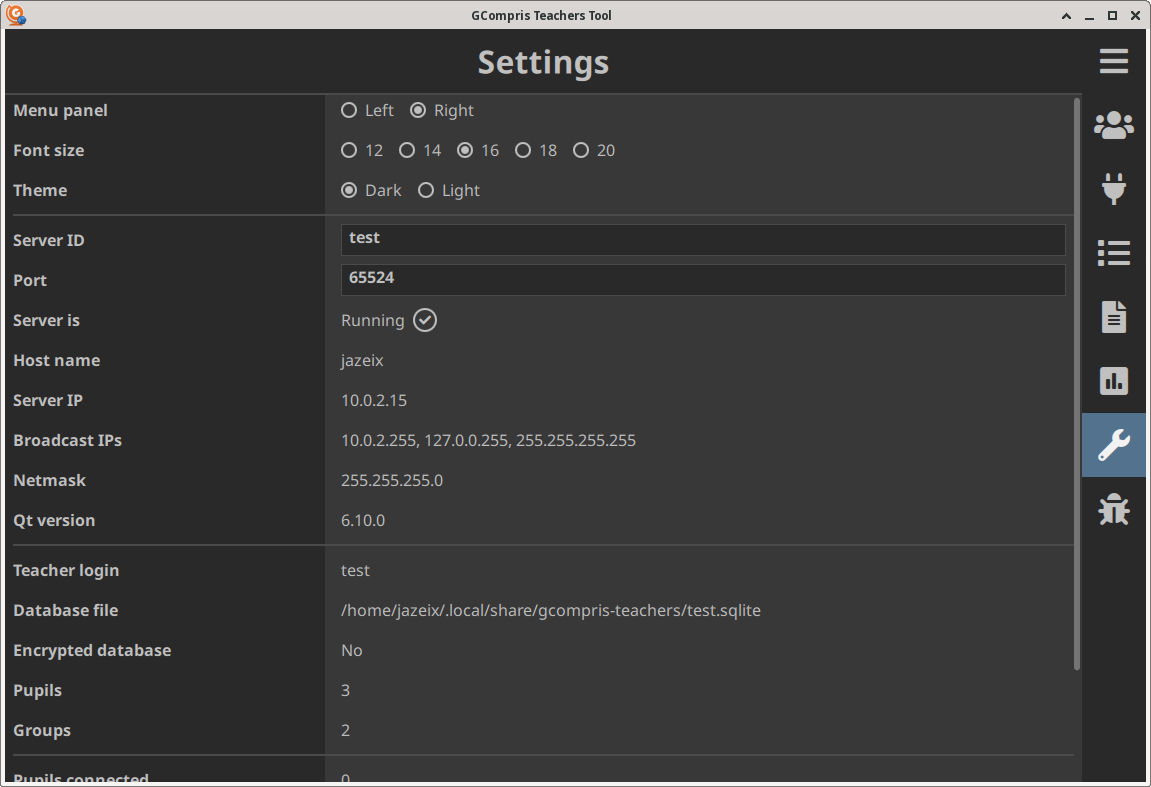Click the Port number field
1151x787 pixels.
click(702, 279)
